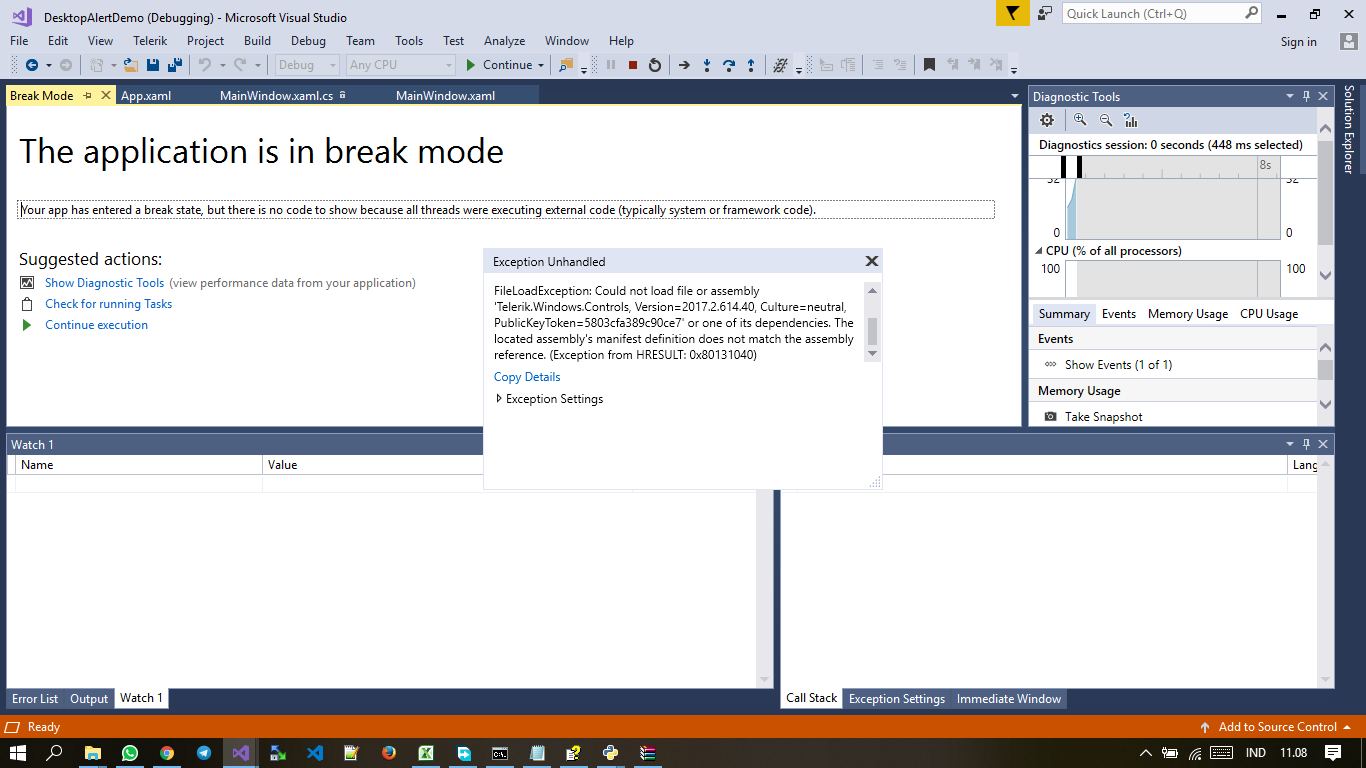Open WhatsApp from the taskbar
Image resolution: width=1366 pixels, height=768 pixels.
[130, 752]
